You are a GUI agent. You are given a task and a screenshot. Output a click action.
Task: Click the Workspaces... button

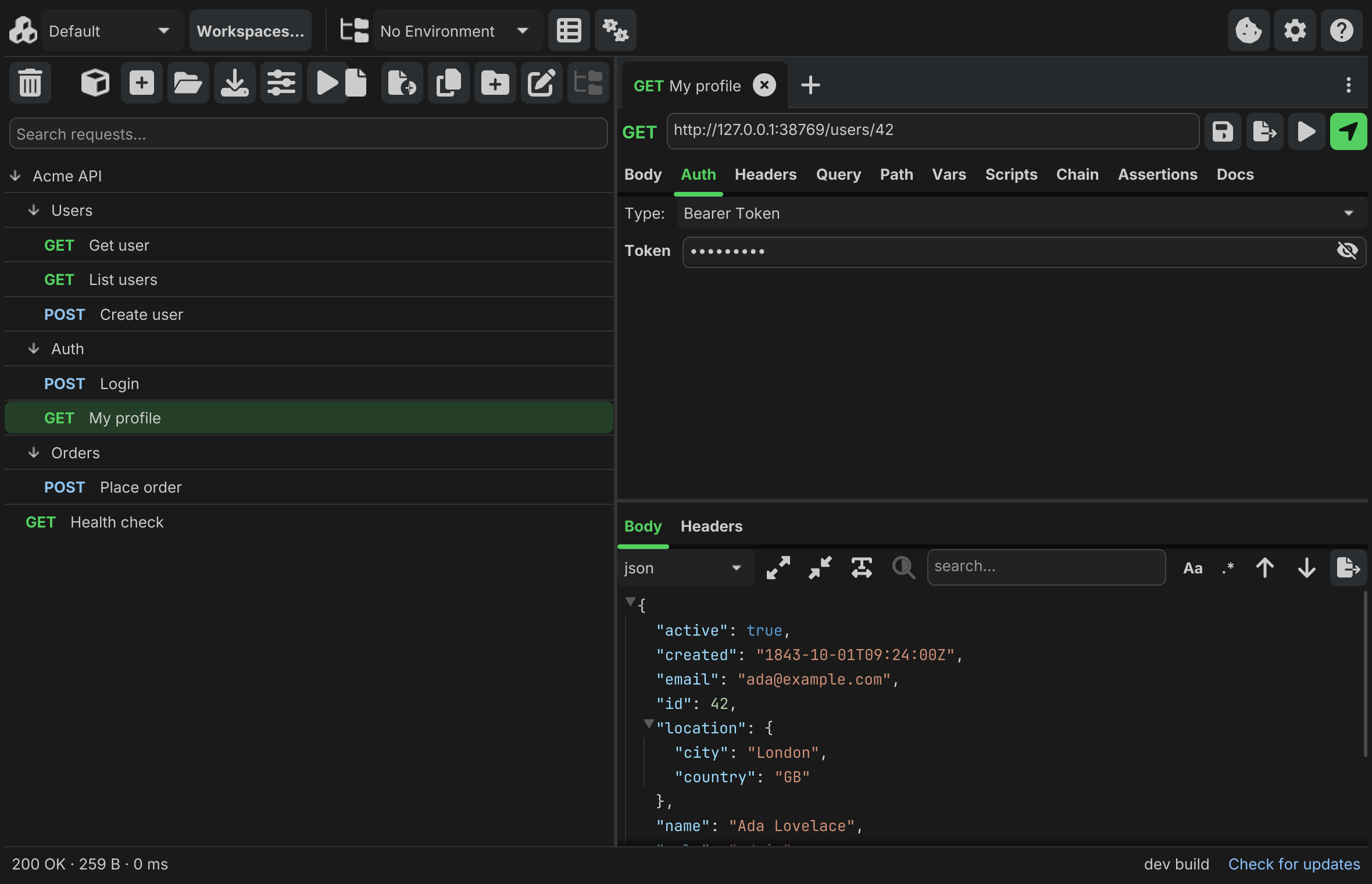[251, 30]
